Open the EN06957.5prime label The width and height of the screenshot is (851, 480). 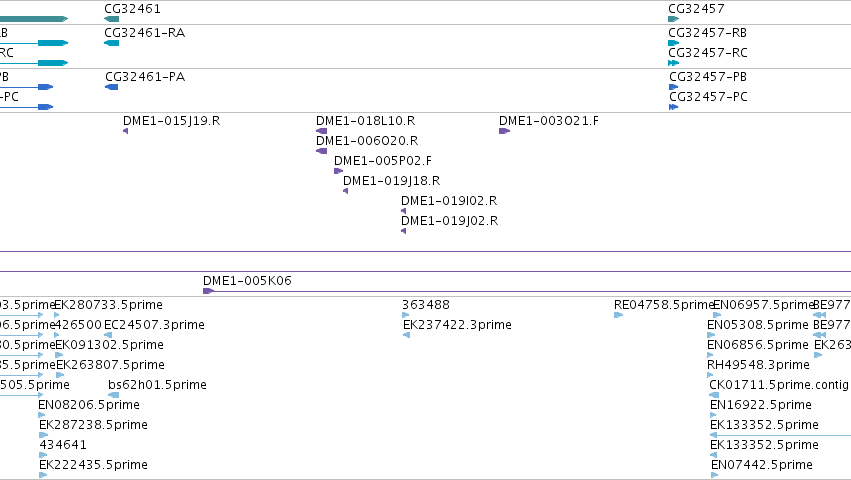(763, 305)
